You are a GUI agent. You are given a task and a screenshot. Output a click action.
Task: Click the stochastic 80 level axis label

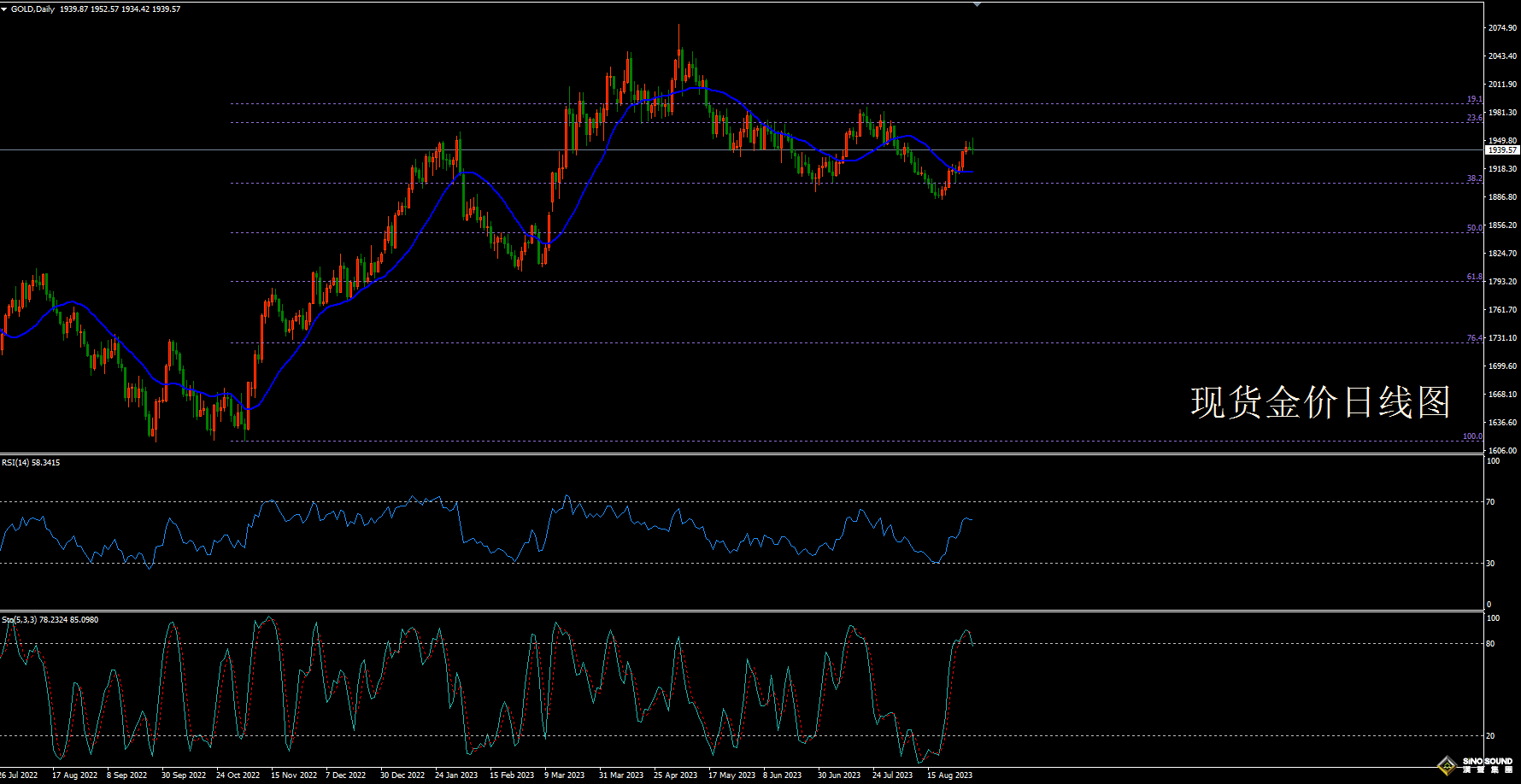1490,644
